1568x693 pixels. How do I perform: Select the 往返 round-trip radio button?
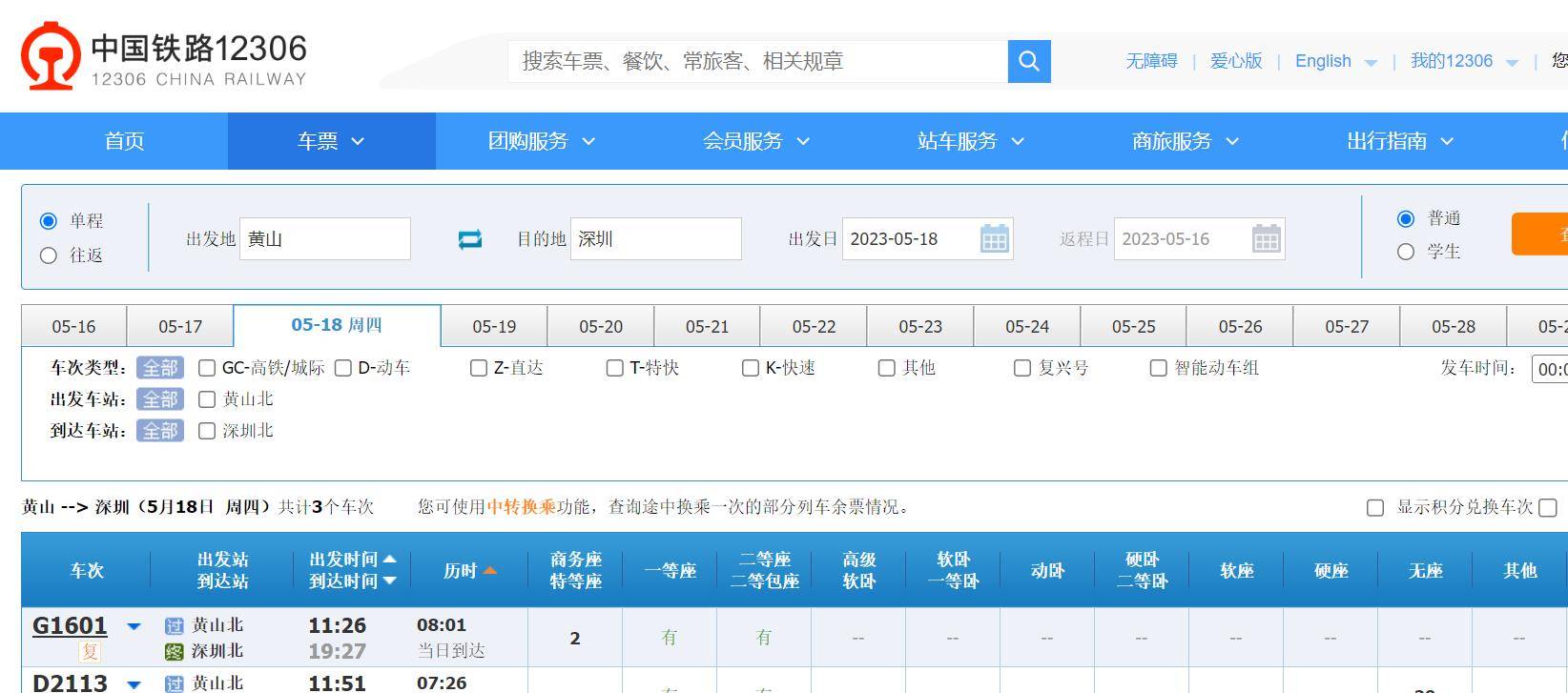(49, 255)
